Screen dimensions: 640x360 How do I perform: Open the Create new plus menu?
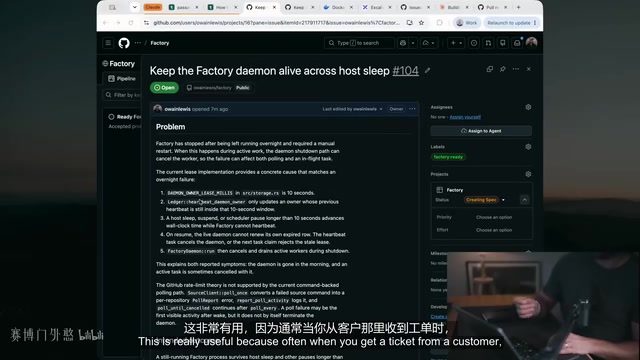(456, 43)
